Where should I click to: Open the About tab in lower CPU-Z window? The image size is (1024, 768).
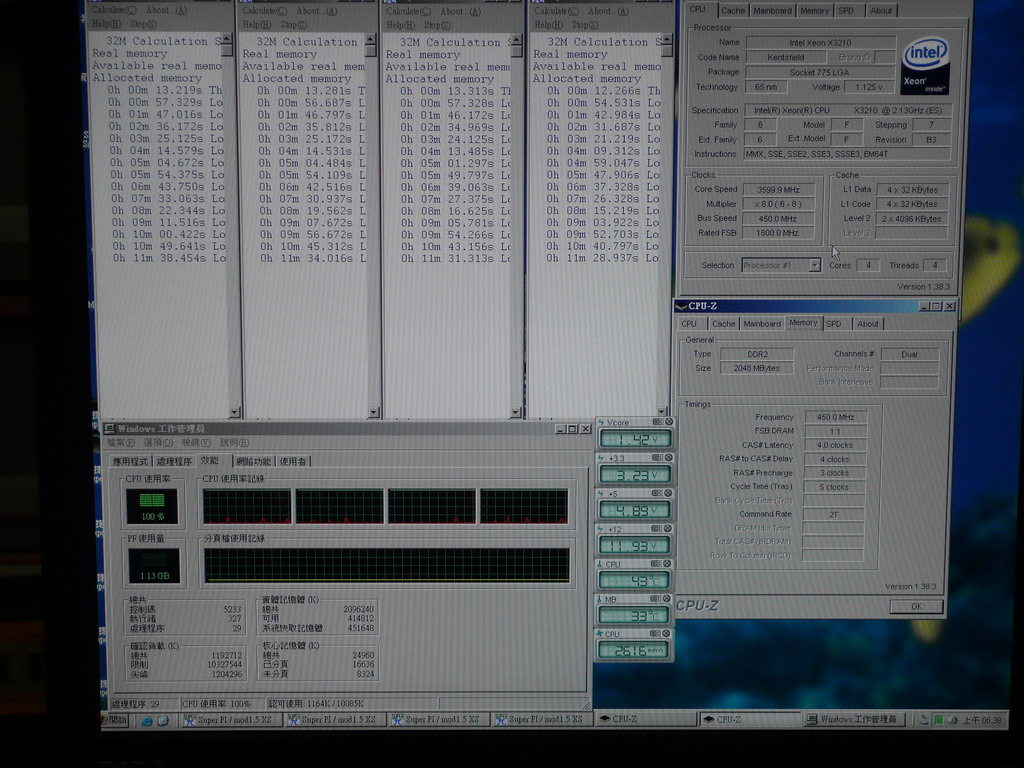pyautogui.click(x=868, y=324)
